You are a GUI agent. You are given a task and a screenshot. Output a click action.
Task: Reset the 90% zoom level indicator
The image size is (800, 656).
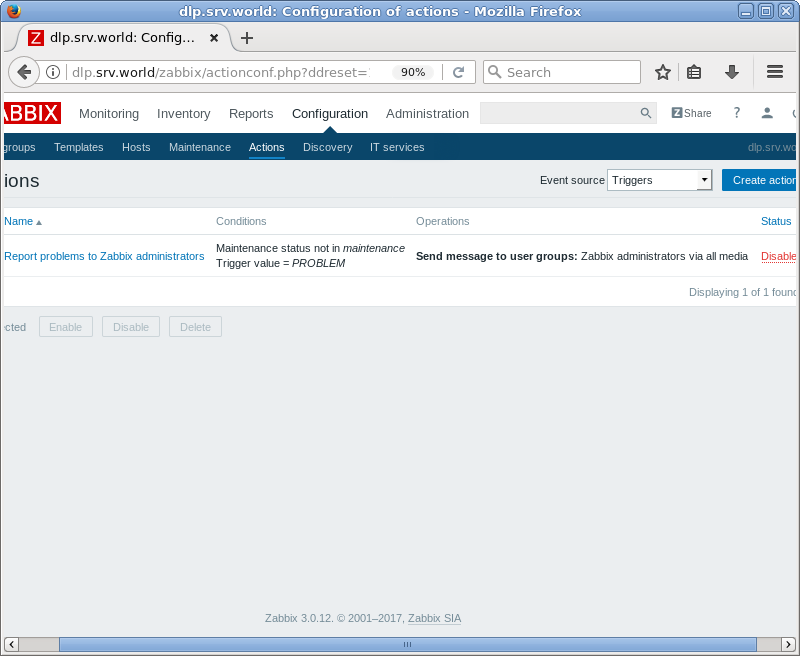pyautogui.click(x=413, y=72)
